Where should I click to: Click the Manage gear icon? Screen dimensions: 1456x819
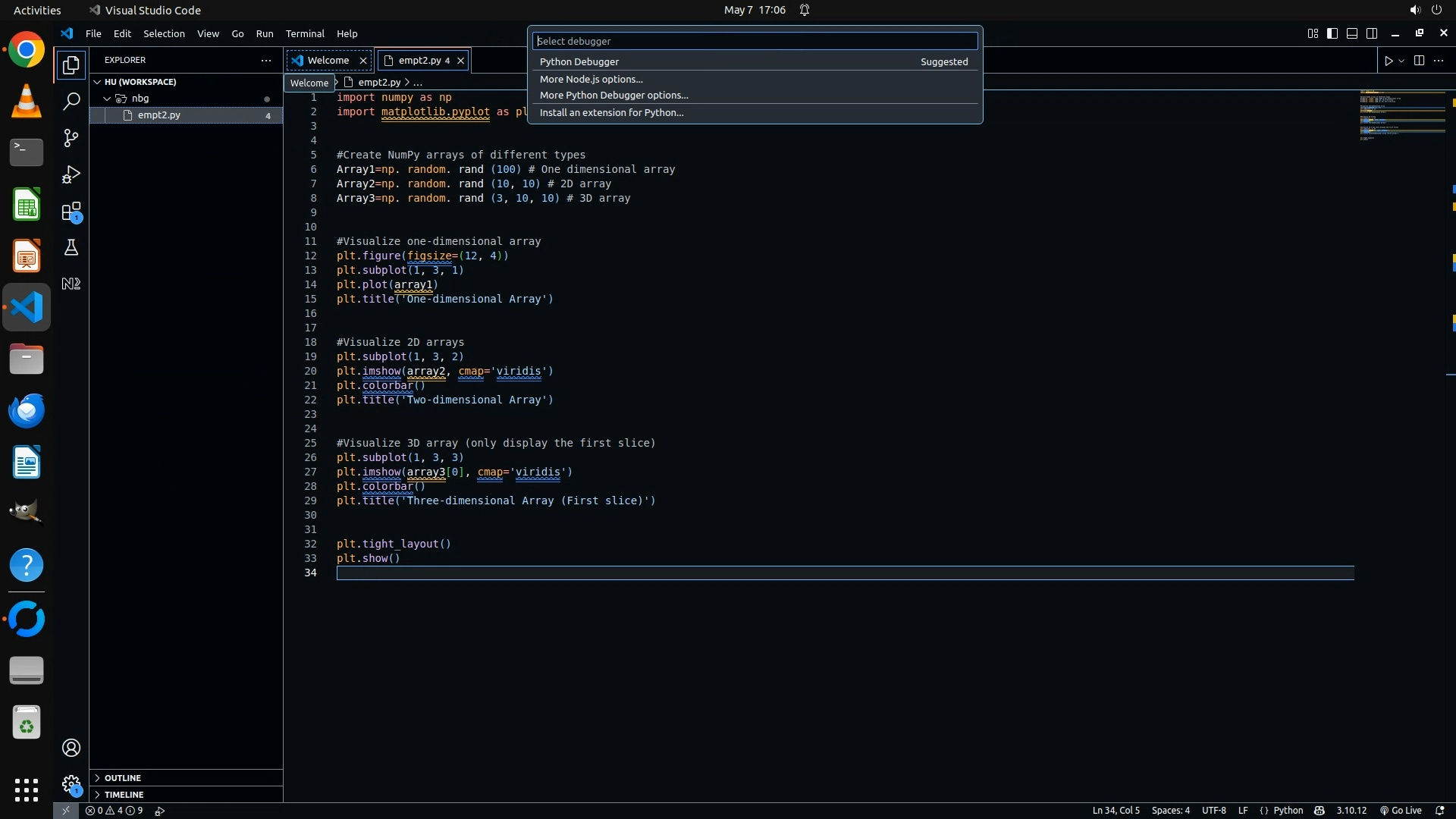(x=71, y=784)
